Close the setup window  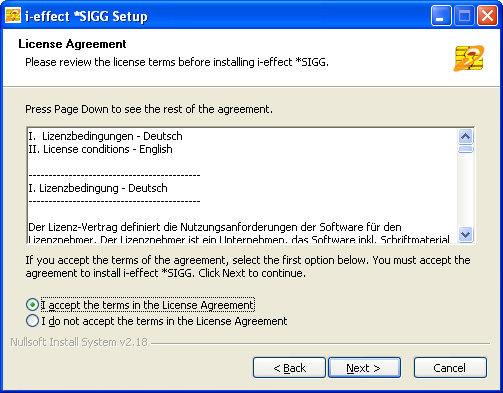tap(487, 16)
